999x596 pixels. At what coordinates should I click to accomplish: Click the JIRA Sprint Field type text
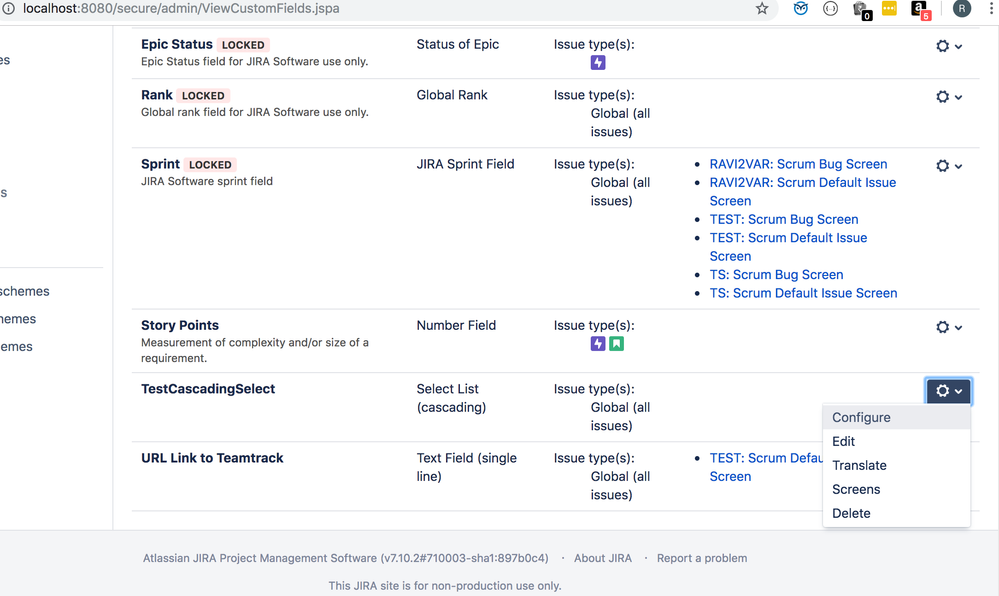[x=465, y=164]
